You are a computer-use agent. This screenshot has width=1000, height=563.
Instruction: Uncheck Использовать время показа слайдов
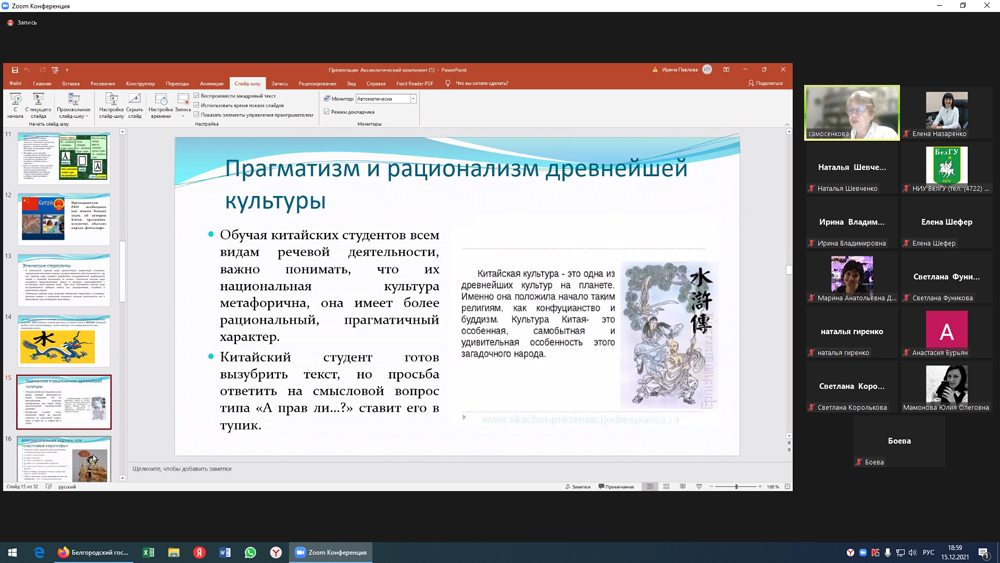(x=197, y=105)
